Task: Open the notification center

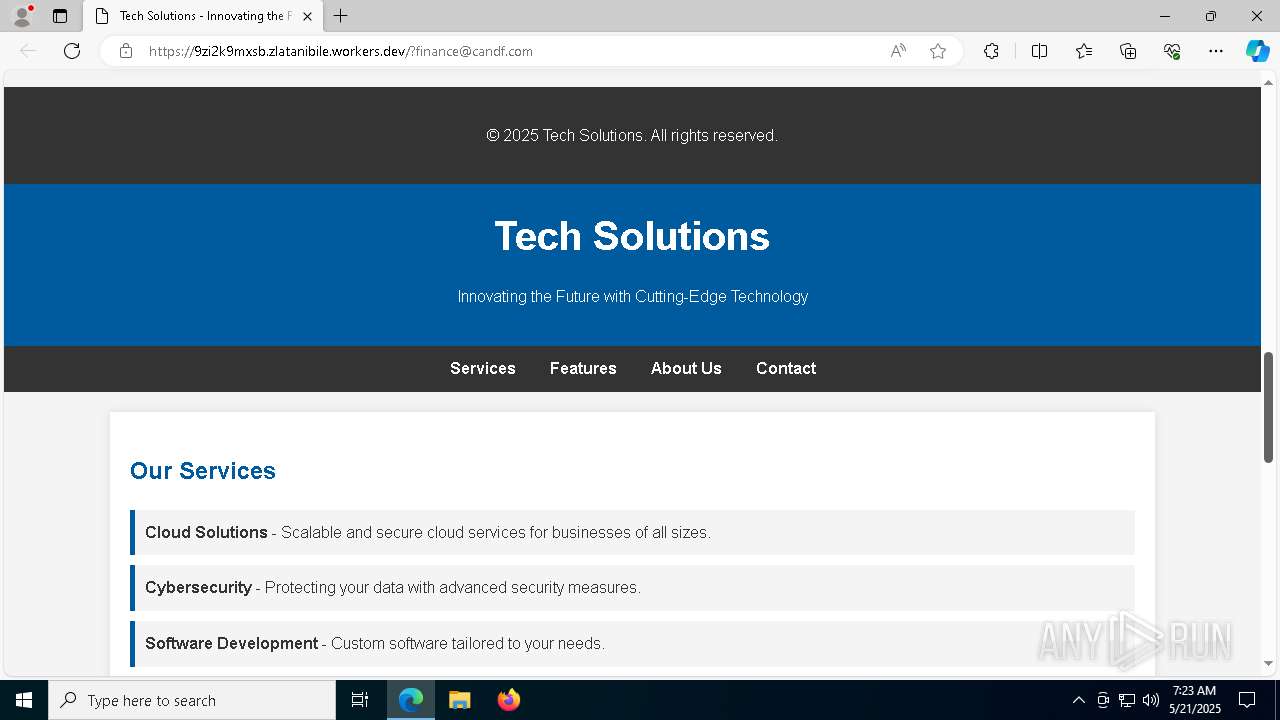Action: tap(1247, 700)
